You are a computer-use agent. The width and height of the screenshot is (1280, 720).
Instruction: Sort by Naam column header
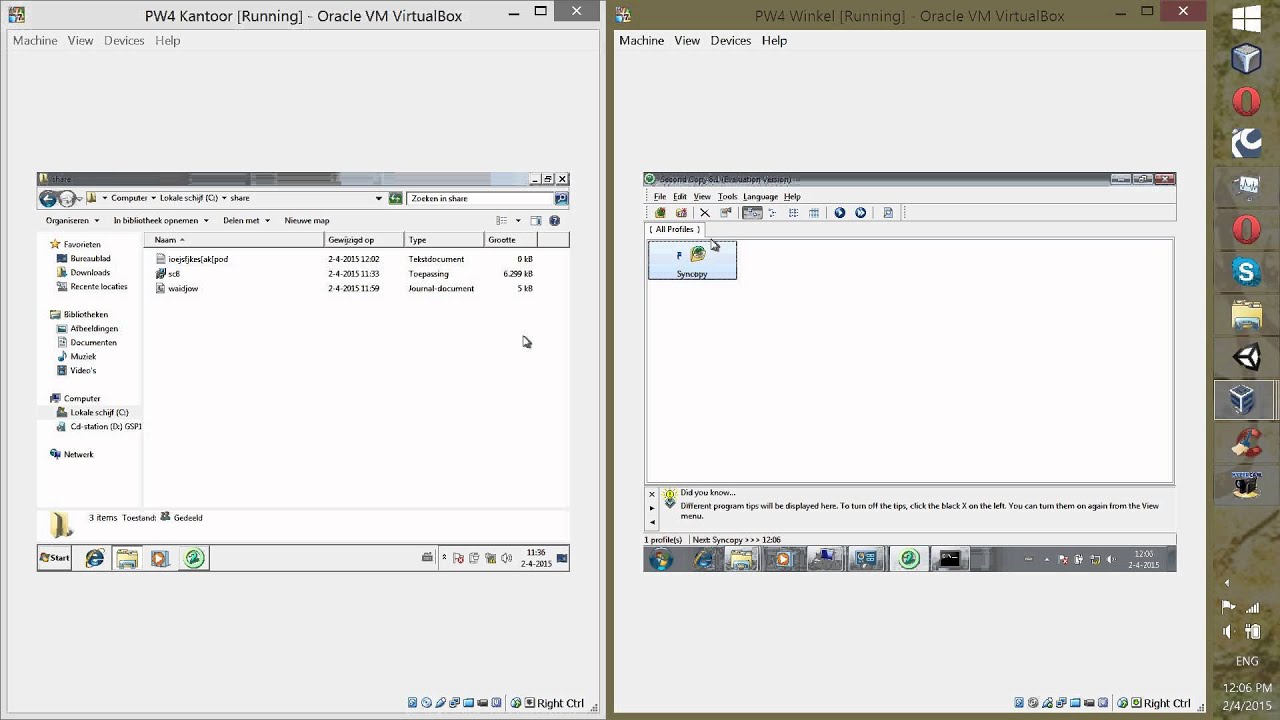coord(235,240)
